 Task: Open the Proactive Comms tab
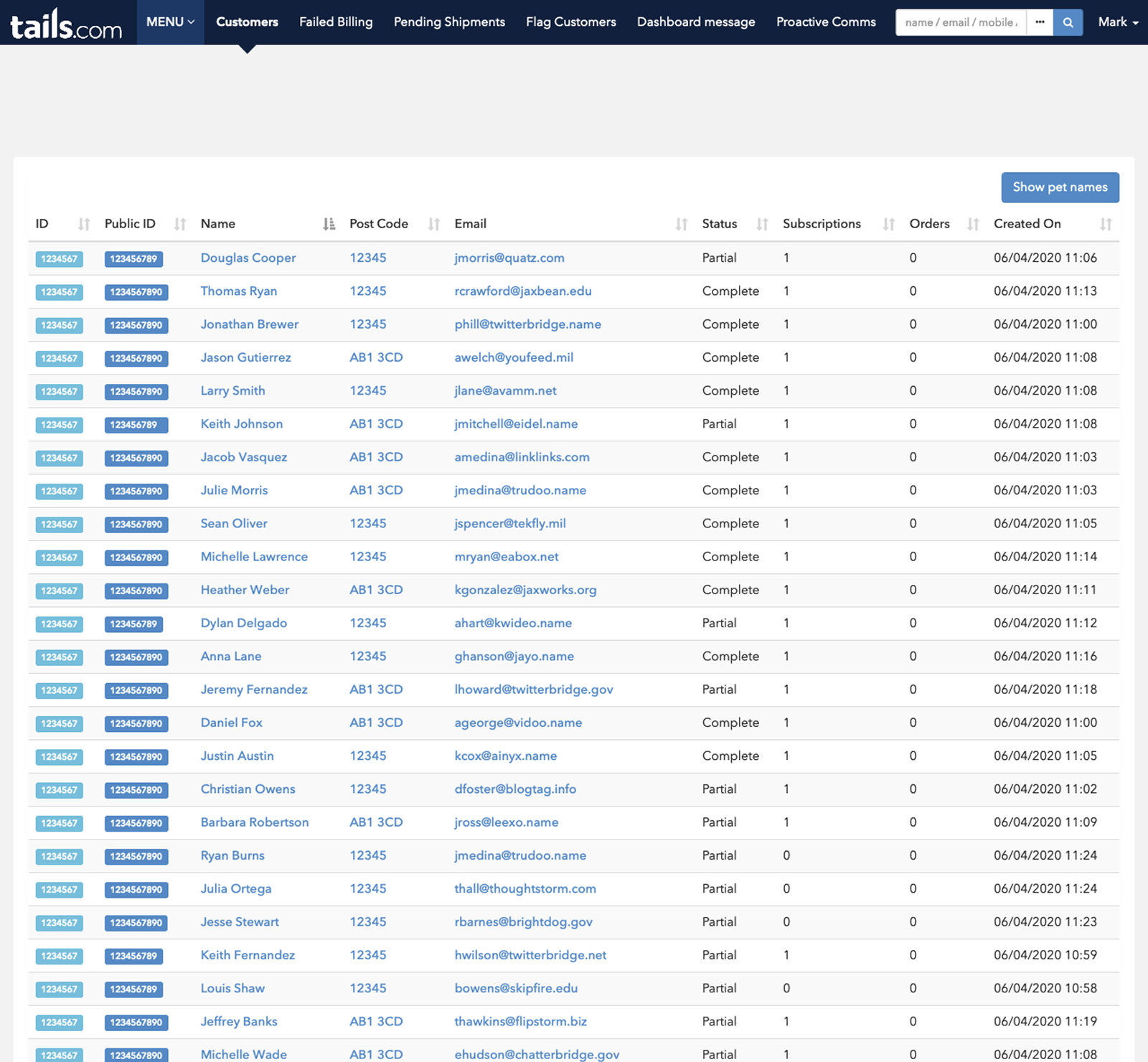(826, 22)
